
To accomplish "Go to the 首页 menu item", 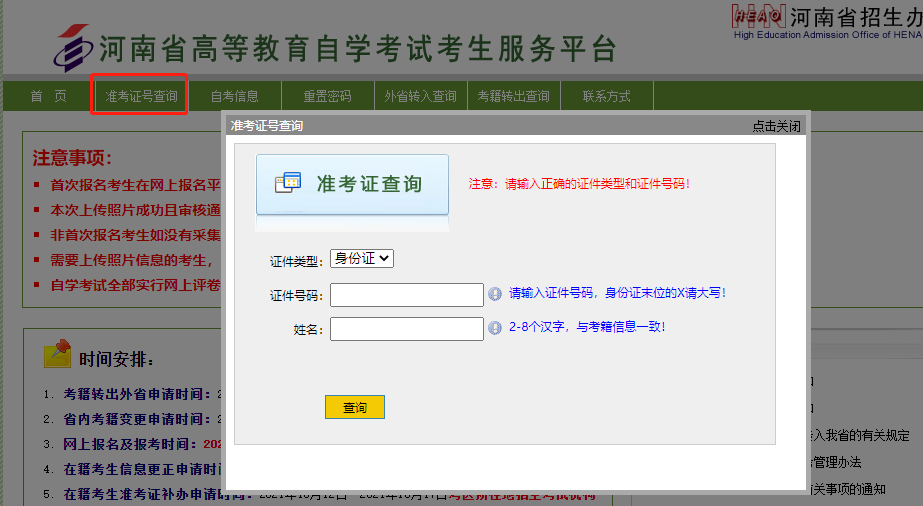I will [x=48, y=96].
